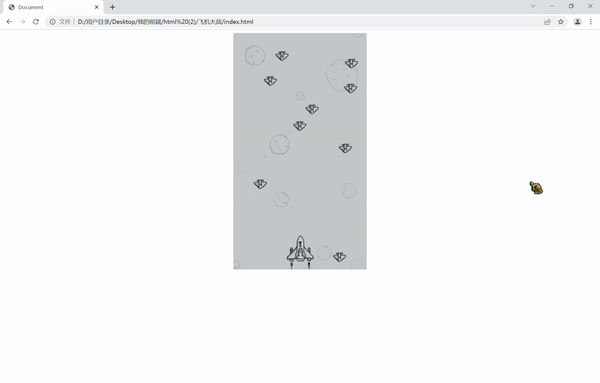Click the enemy plane beside the player ship
The image size is (600, 383).
tap(339, 257)
